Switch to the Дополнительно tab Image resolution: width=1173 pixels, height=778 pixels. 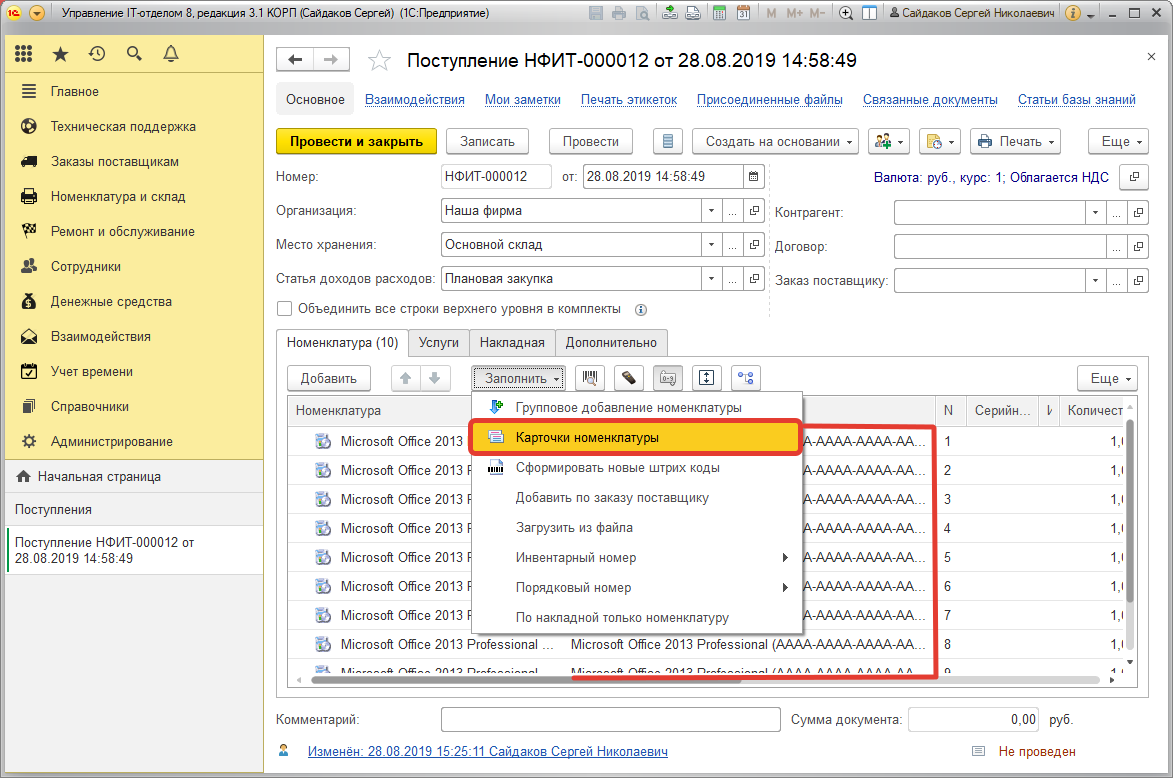tap(611, 343)
